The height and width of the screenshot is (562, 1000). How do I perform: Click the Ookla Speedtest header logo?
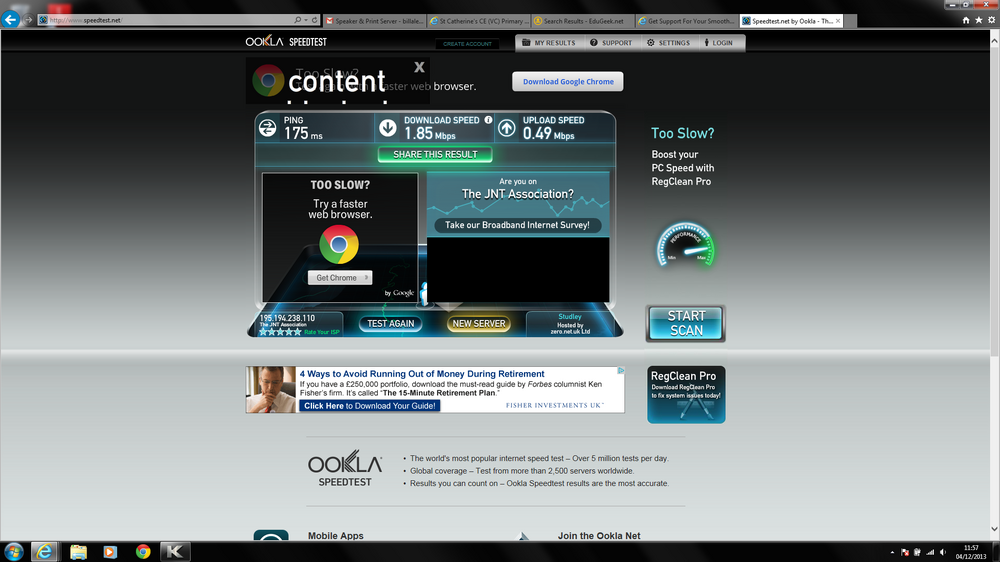tap(286, 41)
